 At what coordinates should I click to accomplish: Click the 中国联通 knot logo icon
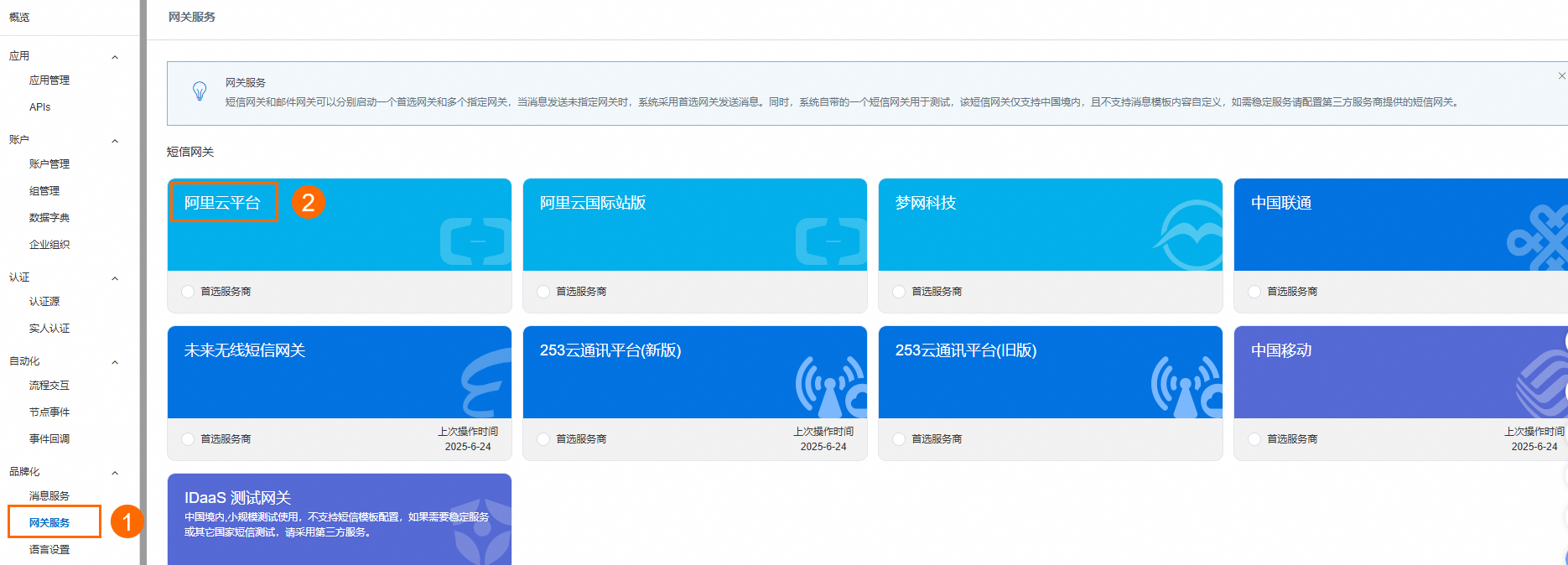1537,237
